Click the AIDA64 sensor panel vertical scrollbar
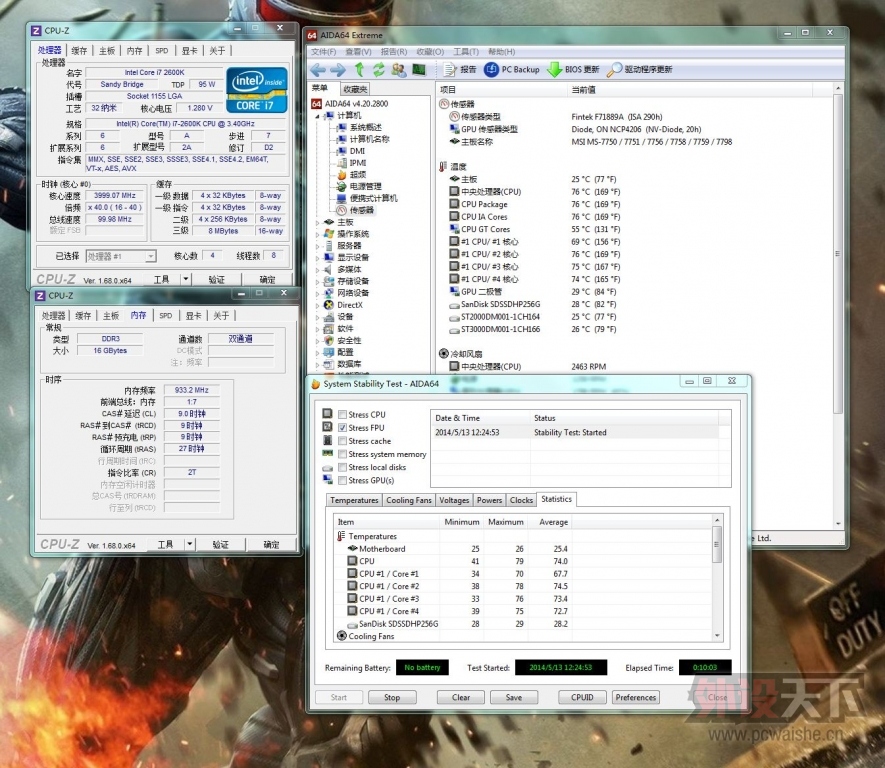Screen dimensions: 885x768 pyautogui.click(x=838, y=306)
